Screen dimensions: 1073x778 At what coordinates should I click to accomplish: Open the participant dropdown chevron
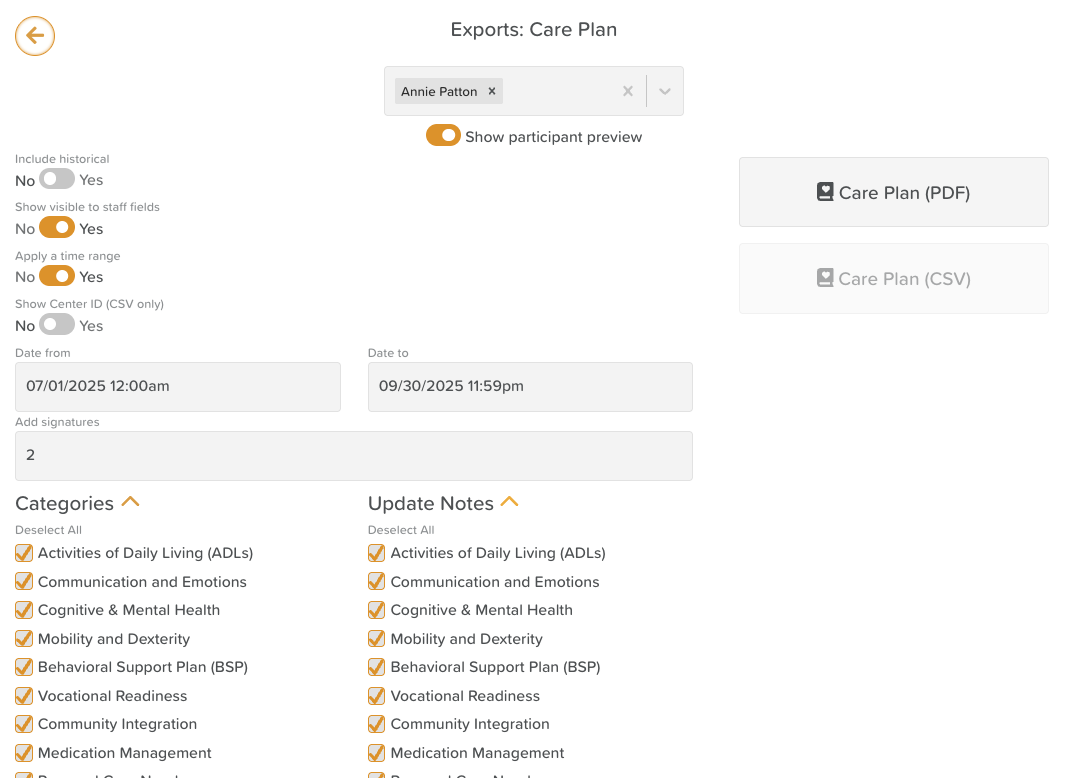(665, 91)
